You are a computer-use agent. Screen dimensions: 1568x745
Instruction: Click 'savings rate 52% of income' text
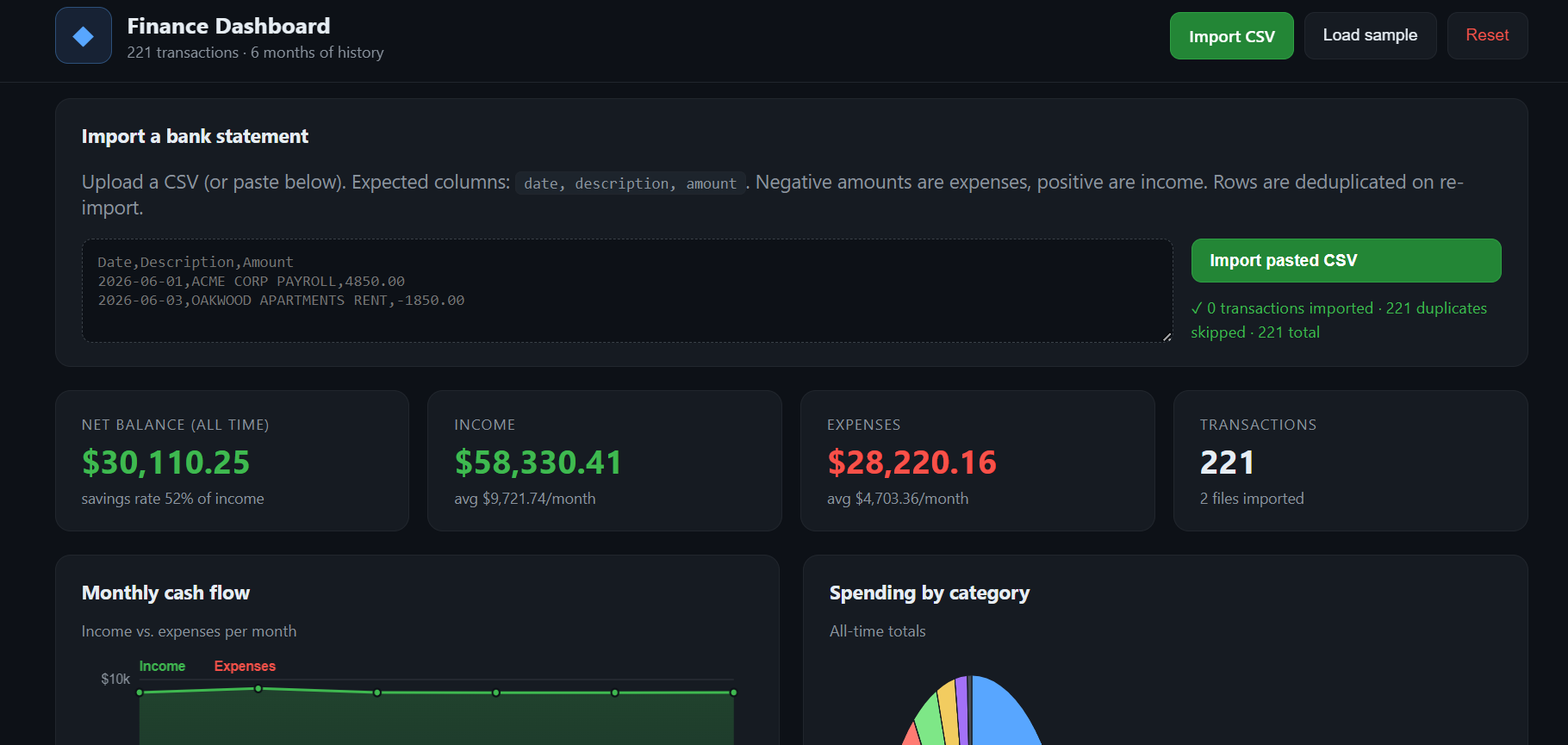point(172,499)
